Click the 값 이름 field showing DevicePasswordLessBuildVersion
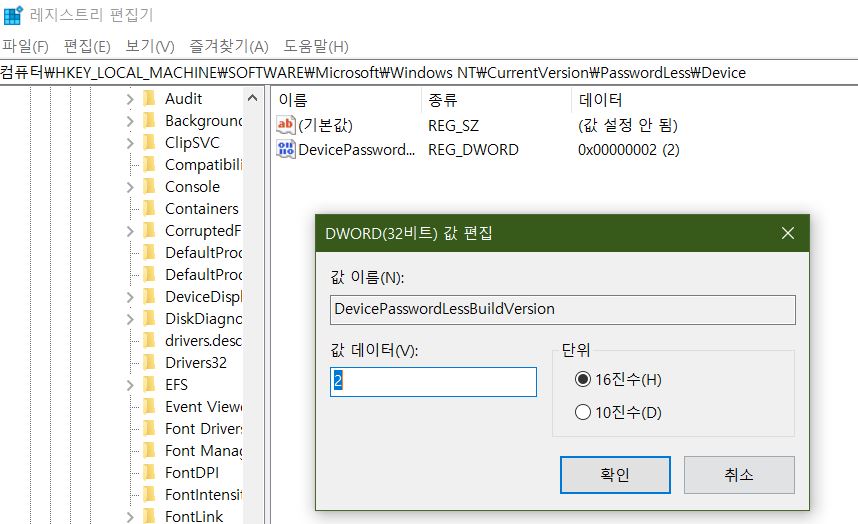The height and width of the screenshot is (524, 858). coord(563,310)
